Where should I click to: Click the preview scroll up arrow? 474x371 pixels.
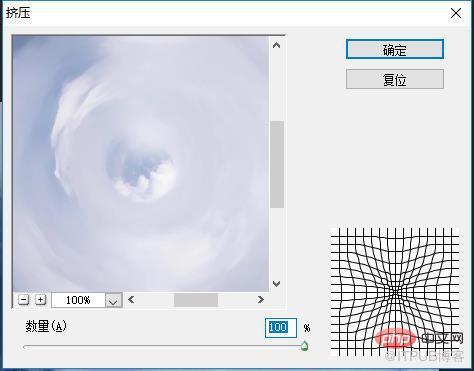(x=276, y=45)
